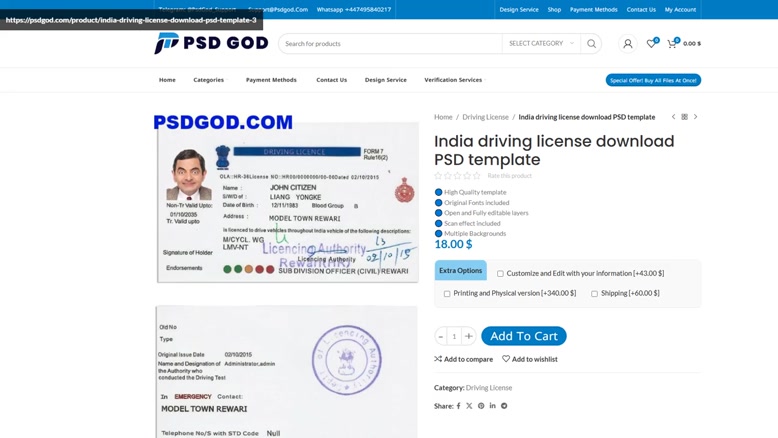This screenshot has height=438, width=778.
Task: Click the 0.00 $ cart total
Action: tap(692, 44)
